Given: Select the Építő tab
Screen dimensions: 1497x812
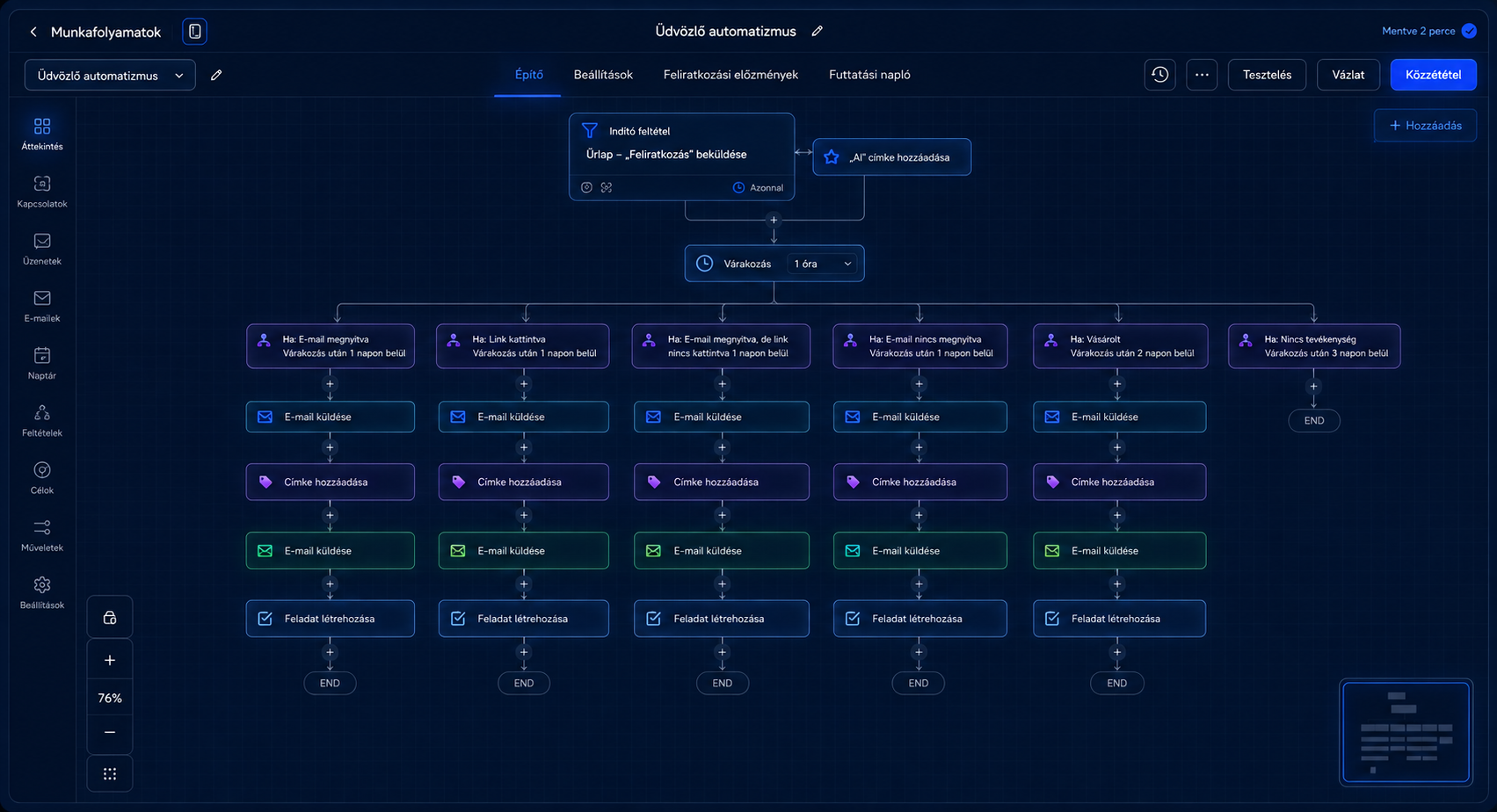Looking at the screenshot, I should [528, 75].
